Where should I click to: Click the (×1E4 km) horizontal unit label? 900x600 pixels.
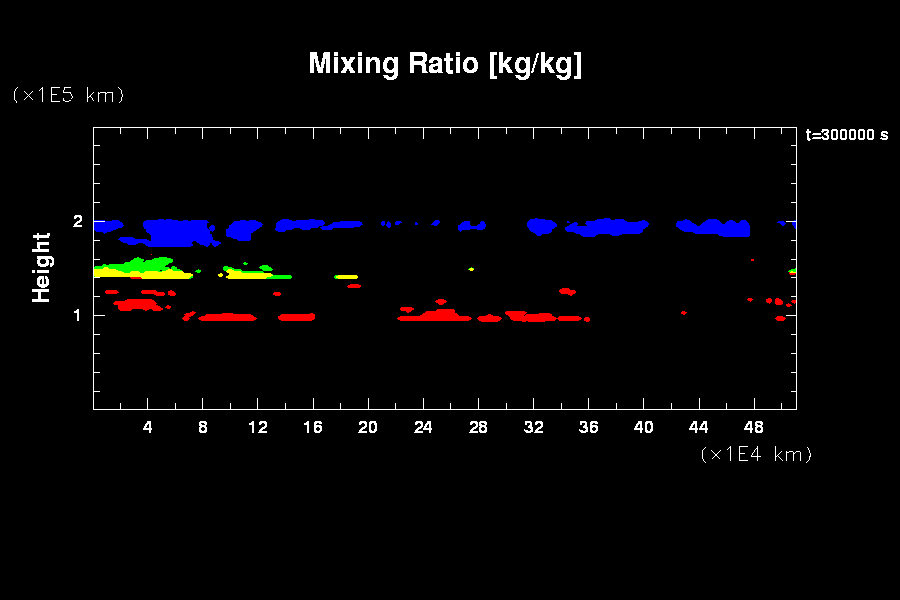(x=756, y=454)
